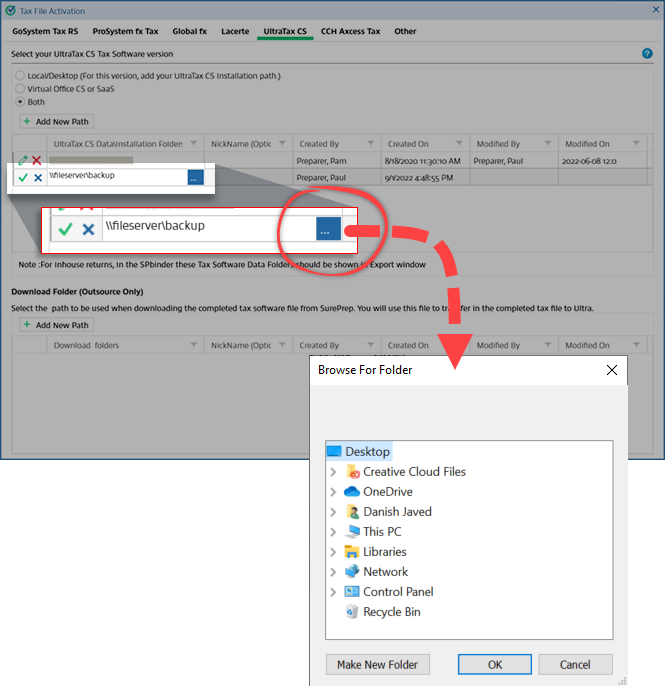Click the OneDrive cloud icon
Viewport: 665px width, 686px height.
pyautogui.click(x=352, y=492)
